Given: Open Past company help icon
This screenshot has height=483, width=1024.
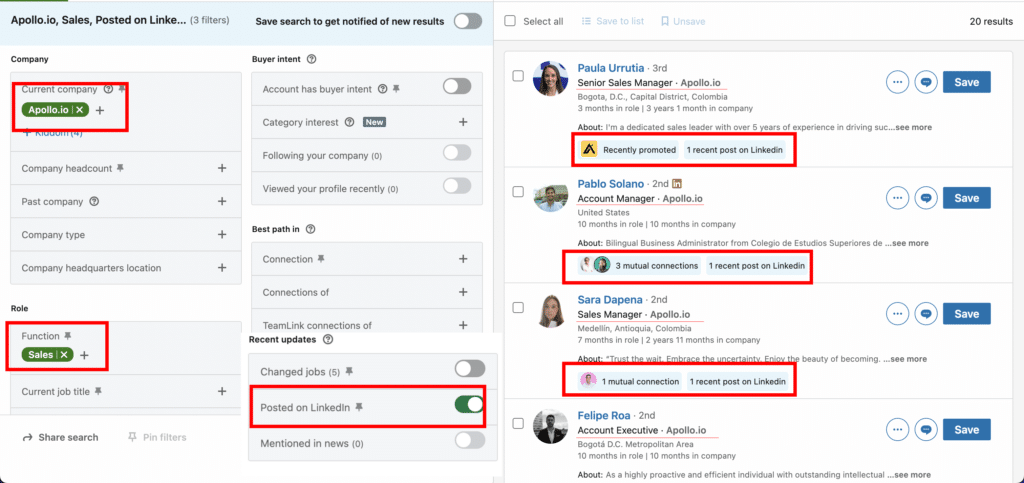Looking at the screenshot, I should pyautogui.click(x=94, y=202).
